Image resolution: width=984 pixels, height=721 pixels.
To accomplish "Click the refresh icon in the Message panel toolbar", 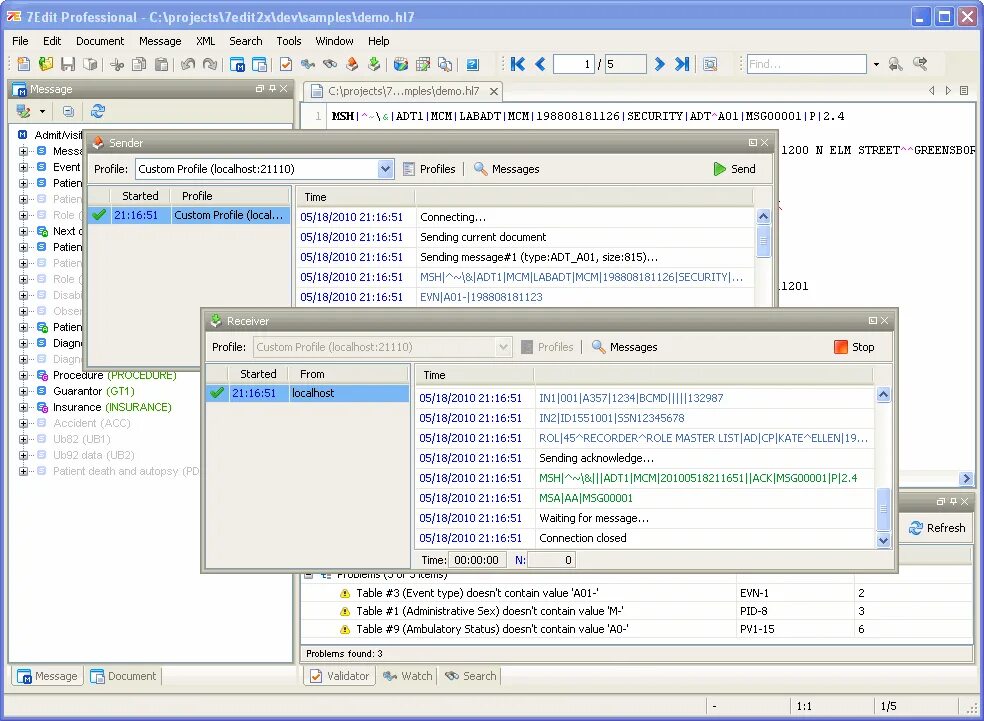I will tap(98, 112).
